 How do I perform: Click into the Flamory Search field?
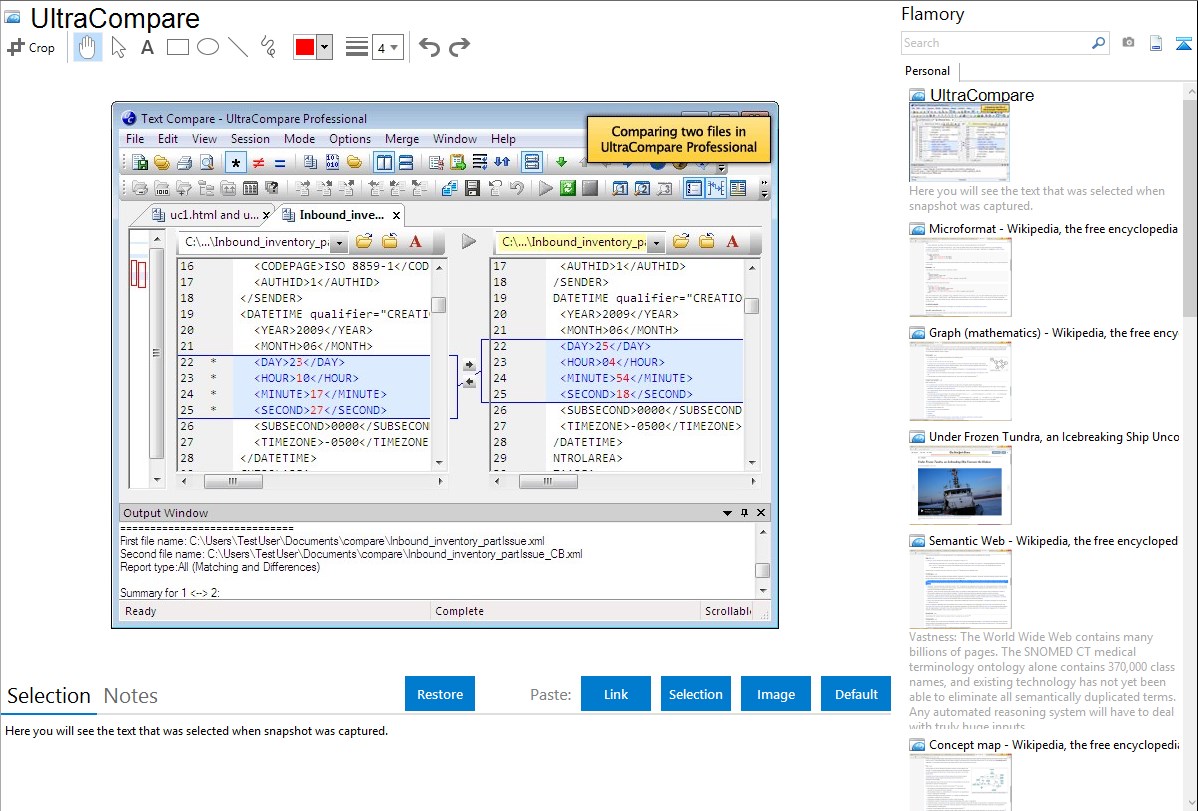995,43
